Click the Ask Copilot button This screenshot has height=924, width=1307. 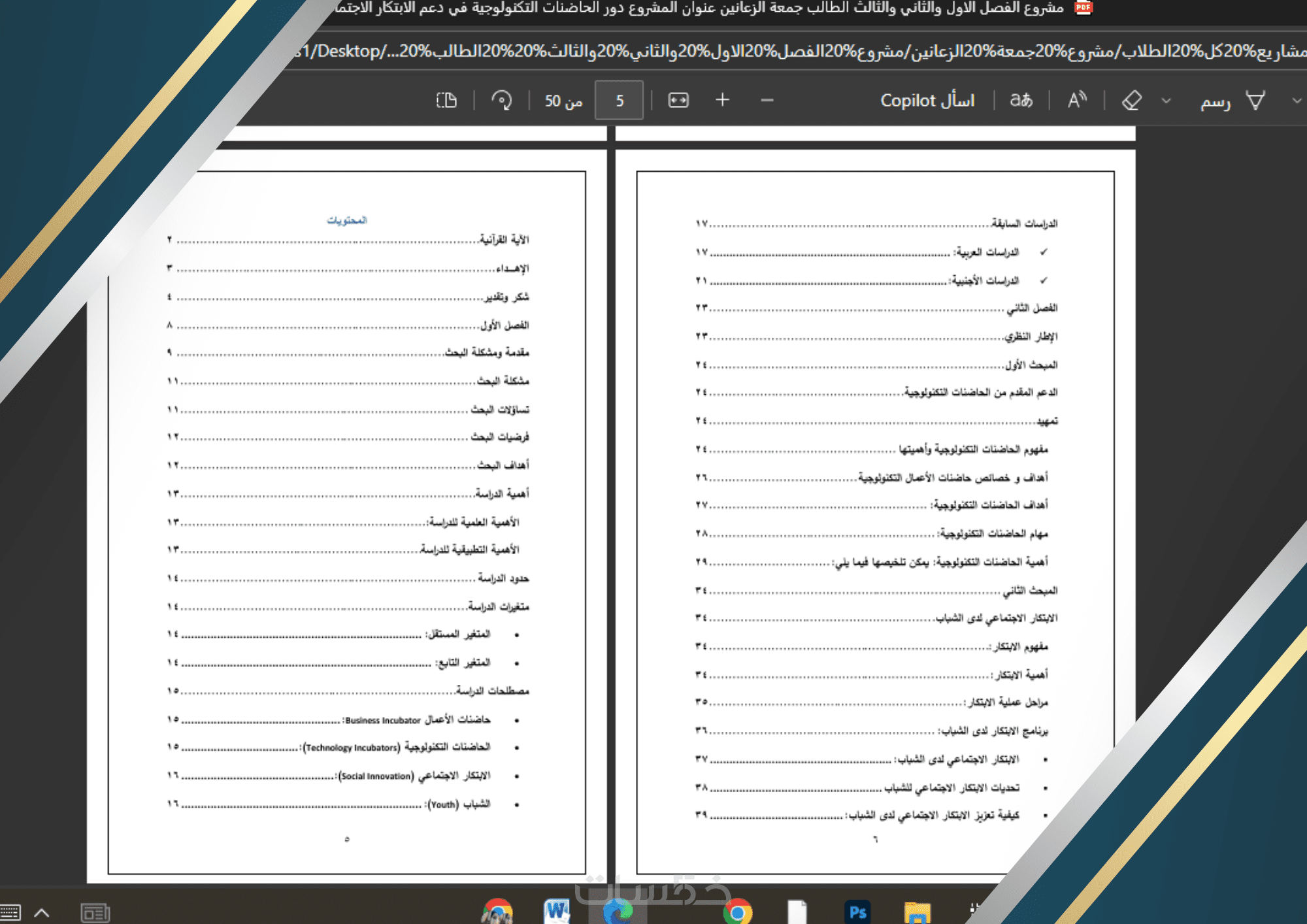(x=927, y=100)
